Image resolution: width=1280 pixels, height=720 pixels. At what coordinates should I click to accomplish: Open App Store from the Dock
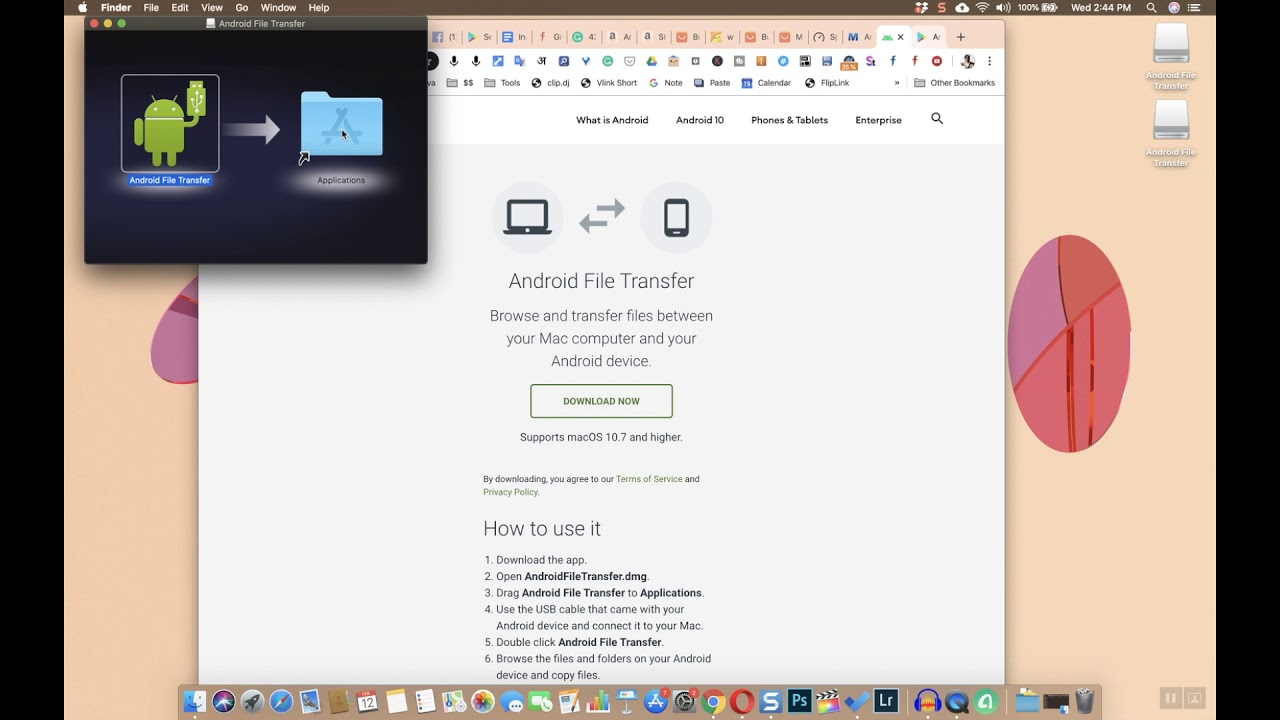pos(655,702)
